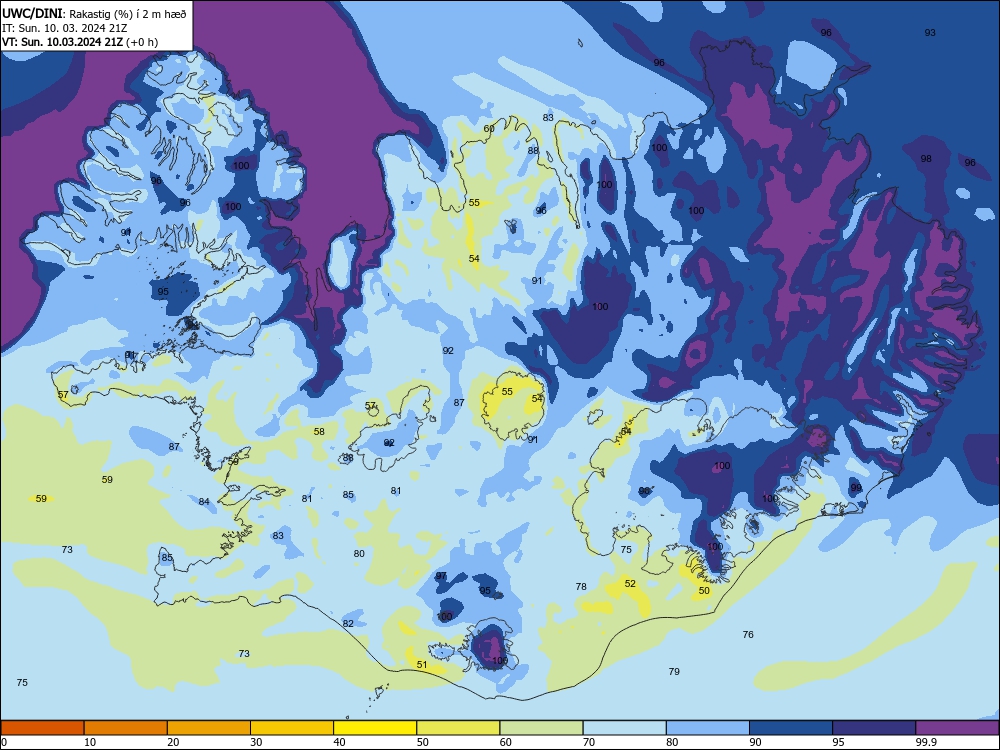Click the humidity value 76 on the map
Screen dimensions: 1000x750
coord(748,635)
